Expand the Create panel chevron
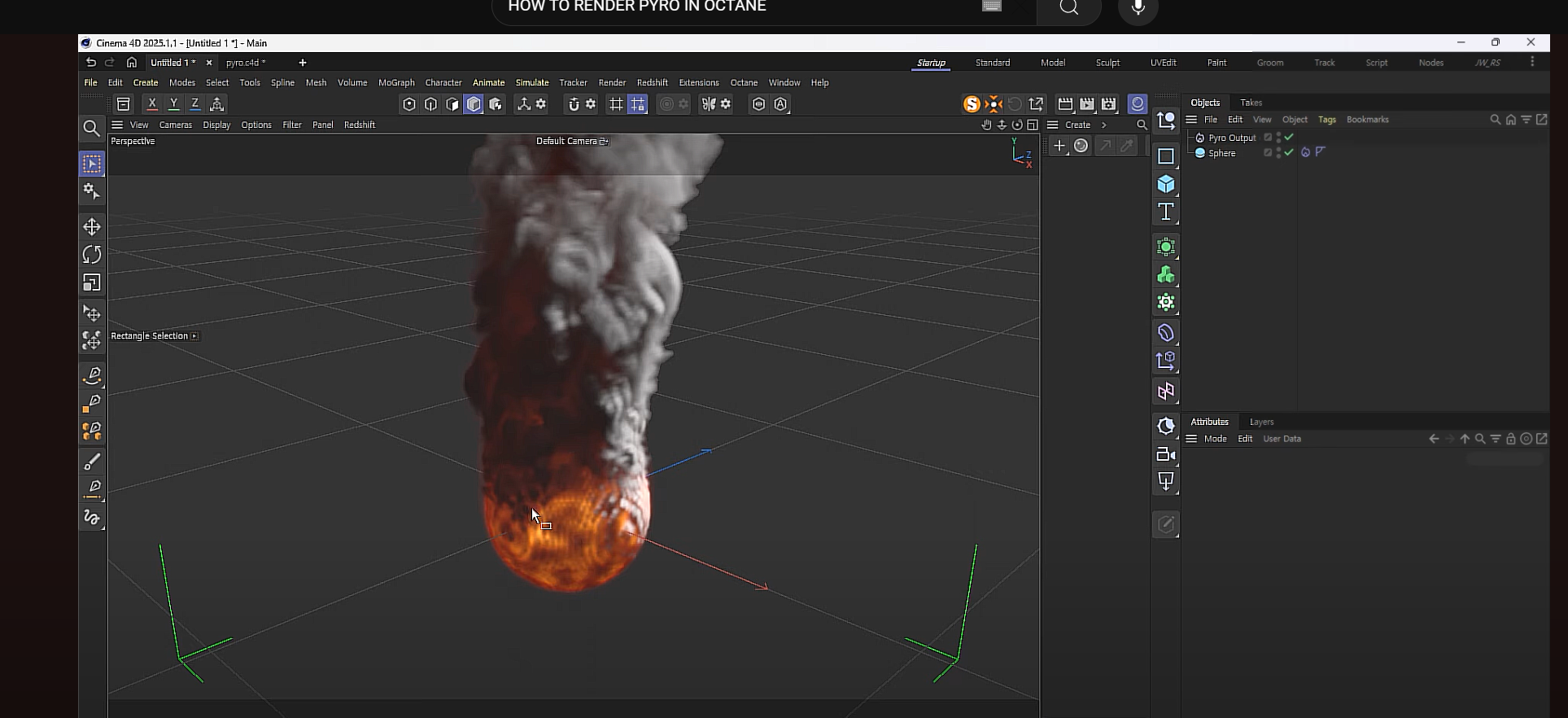 [1104, 125]
